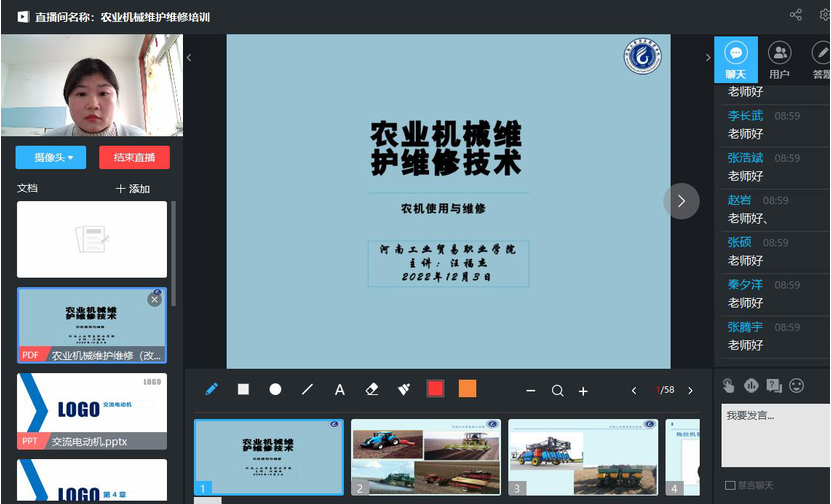
Task: Open the 摄像头 camera dropdown
Action: [51, 157]
